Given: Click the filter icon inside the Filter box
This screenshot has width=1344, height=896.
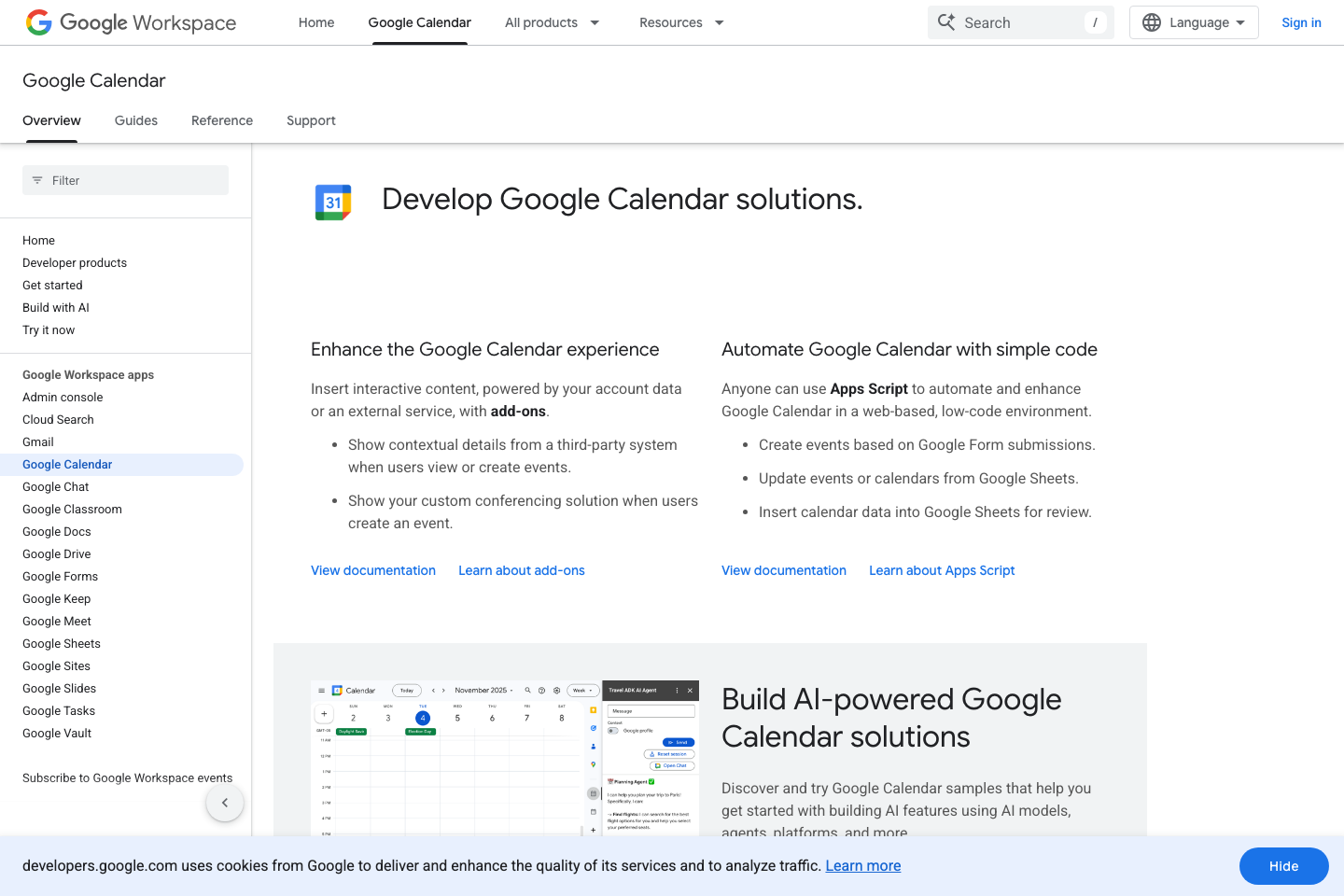Looking at the screenshot, I should [x=37, y=180].
